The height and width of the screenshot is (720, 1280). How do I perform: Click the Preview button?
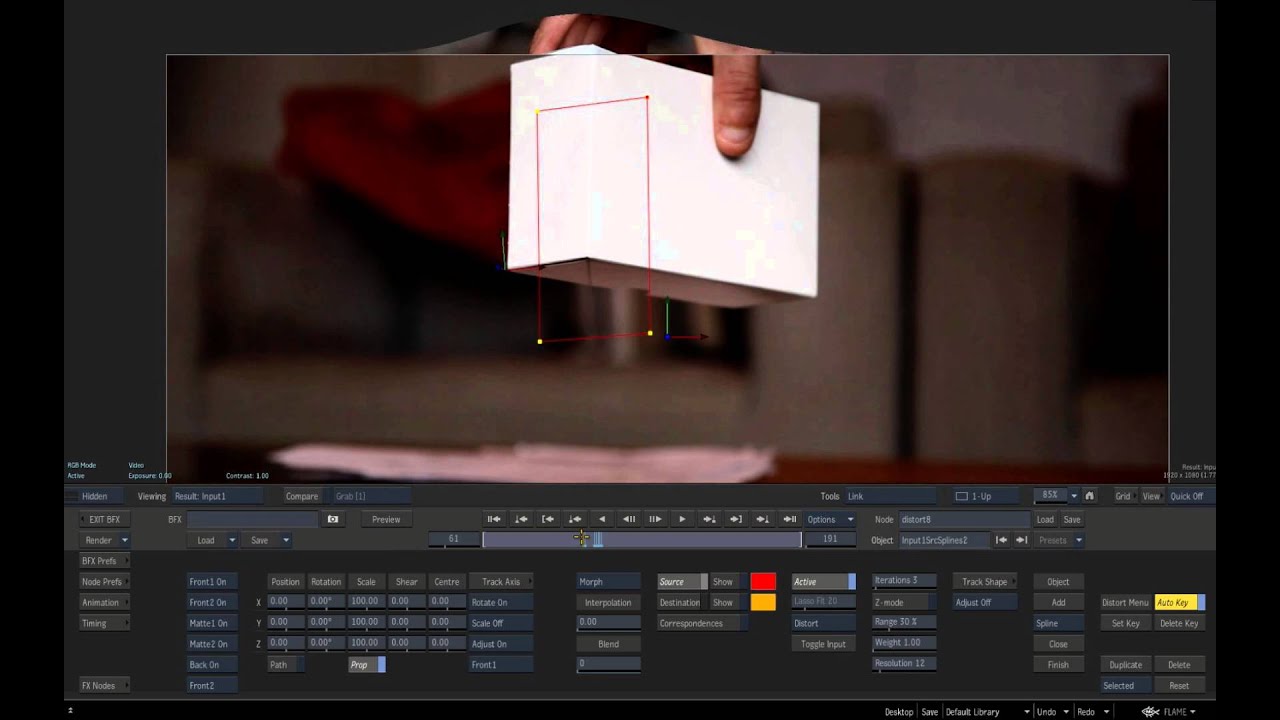coord(386,519)
